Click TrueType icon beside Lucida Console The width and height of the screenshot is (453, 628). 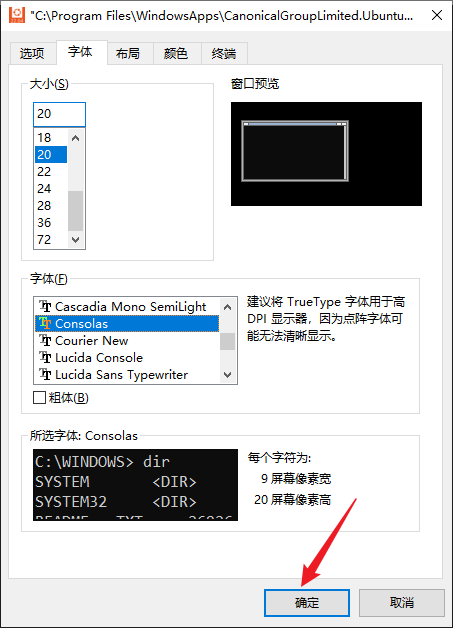45,357
